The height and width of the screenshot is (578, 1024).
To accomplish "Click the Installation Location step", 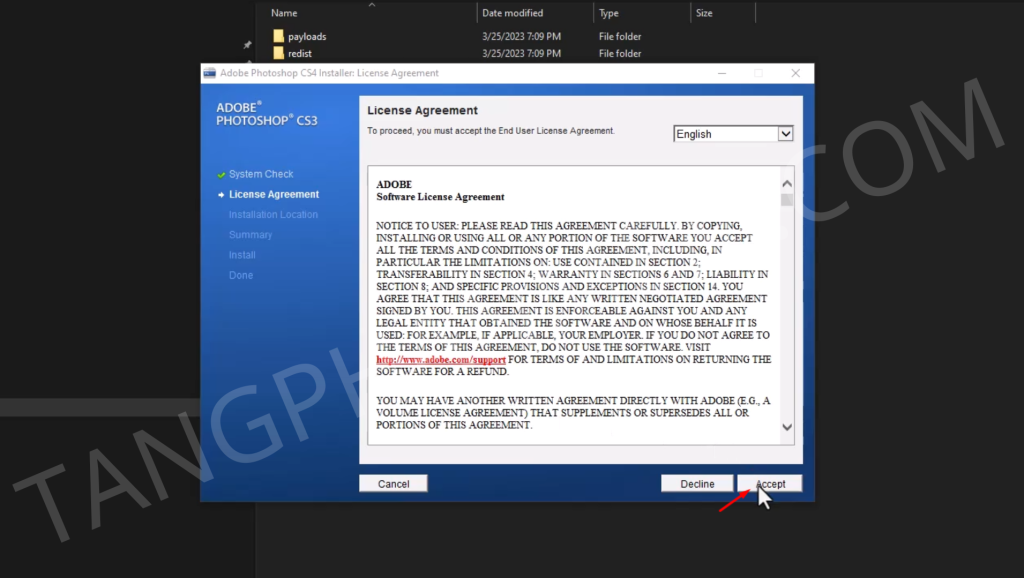I will click(x=273, y=214).
